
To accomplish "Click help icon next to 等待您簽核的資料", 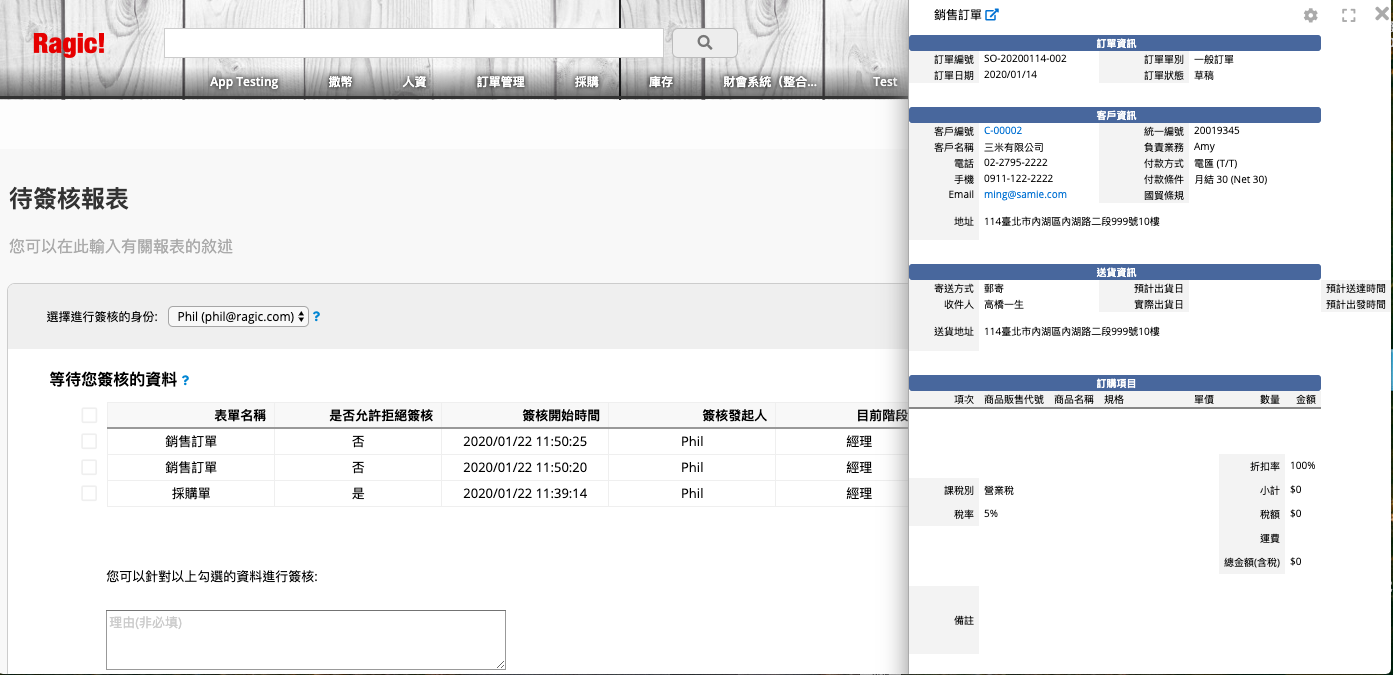I will [186, 381].
